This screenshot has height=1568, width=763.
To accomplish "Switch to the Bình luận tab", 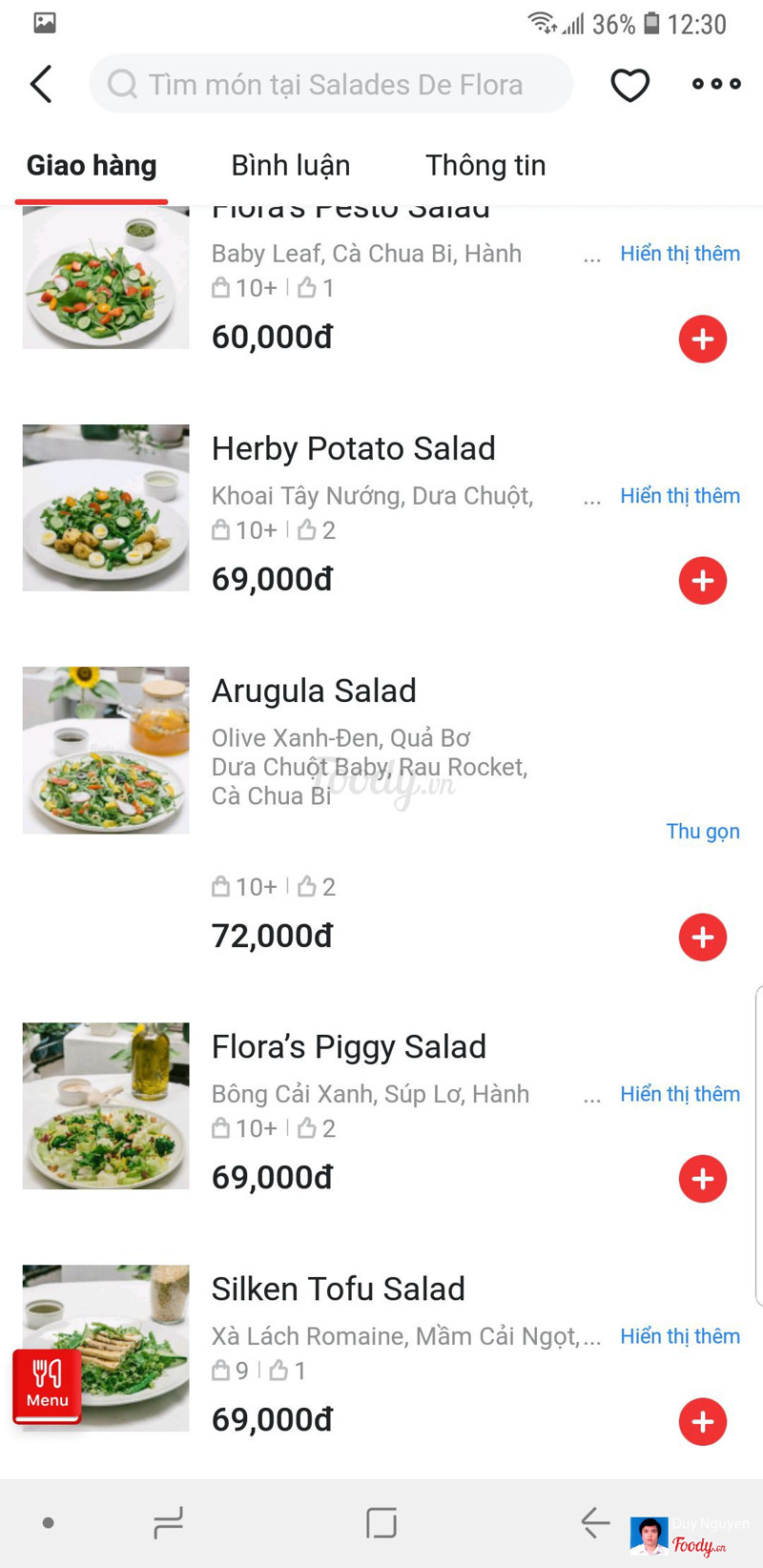I will click(x=291, y=165).
